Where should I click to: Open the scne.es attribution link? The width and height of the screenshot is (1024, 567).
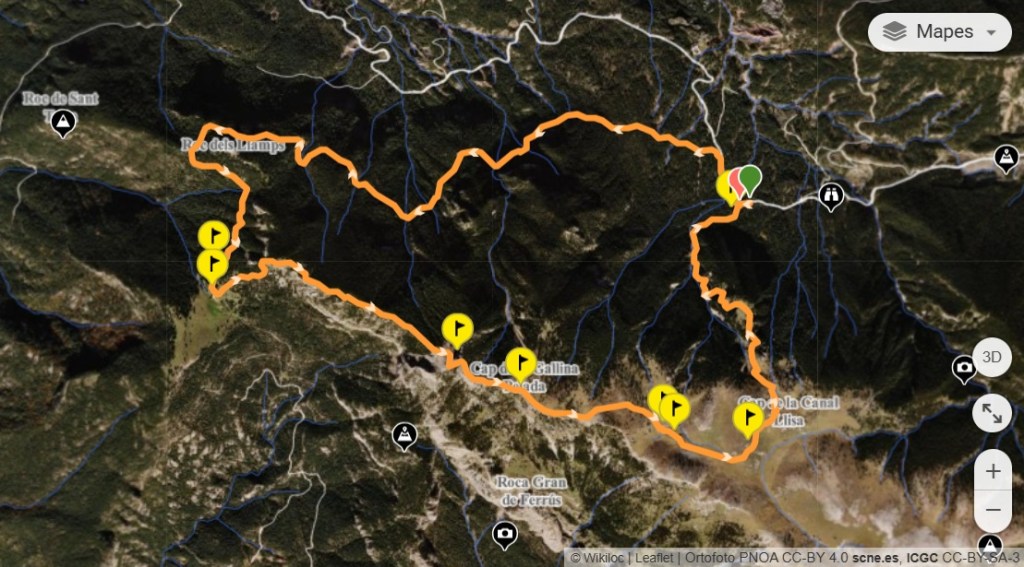(878, 559)
